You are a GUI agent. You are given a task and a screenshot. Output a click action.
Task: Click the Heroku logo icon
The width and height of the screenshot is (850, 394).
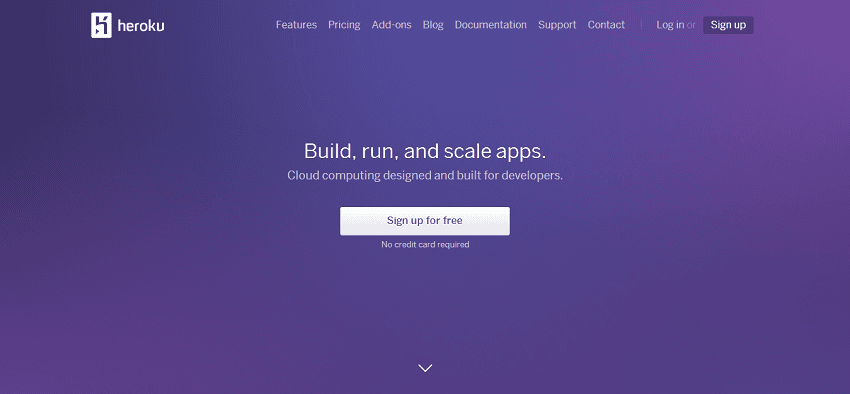(101, 25)
